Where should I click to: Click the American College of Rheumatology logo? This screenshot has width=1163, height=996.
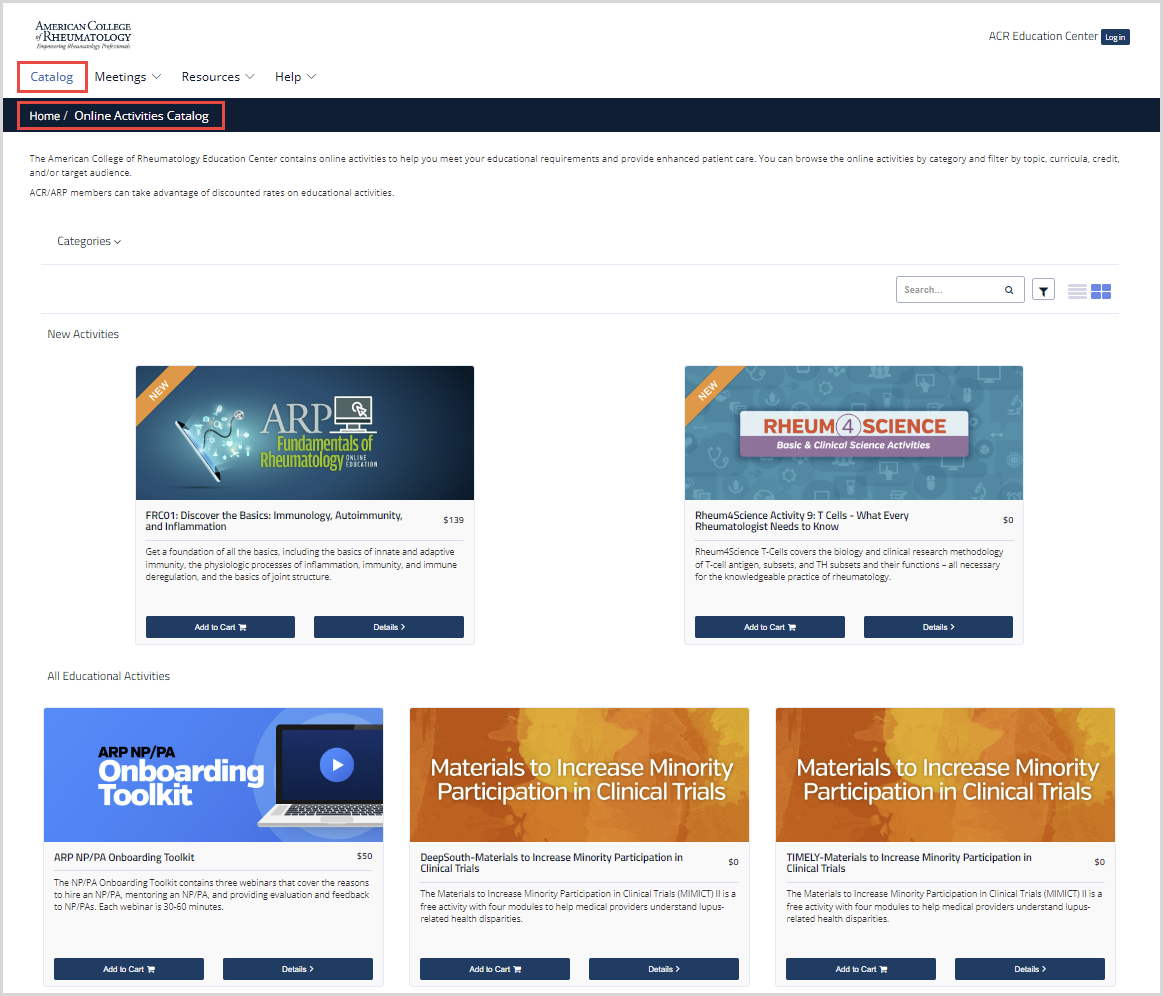[83, 36]
